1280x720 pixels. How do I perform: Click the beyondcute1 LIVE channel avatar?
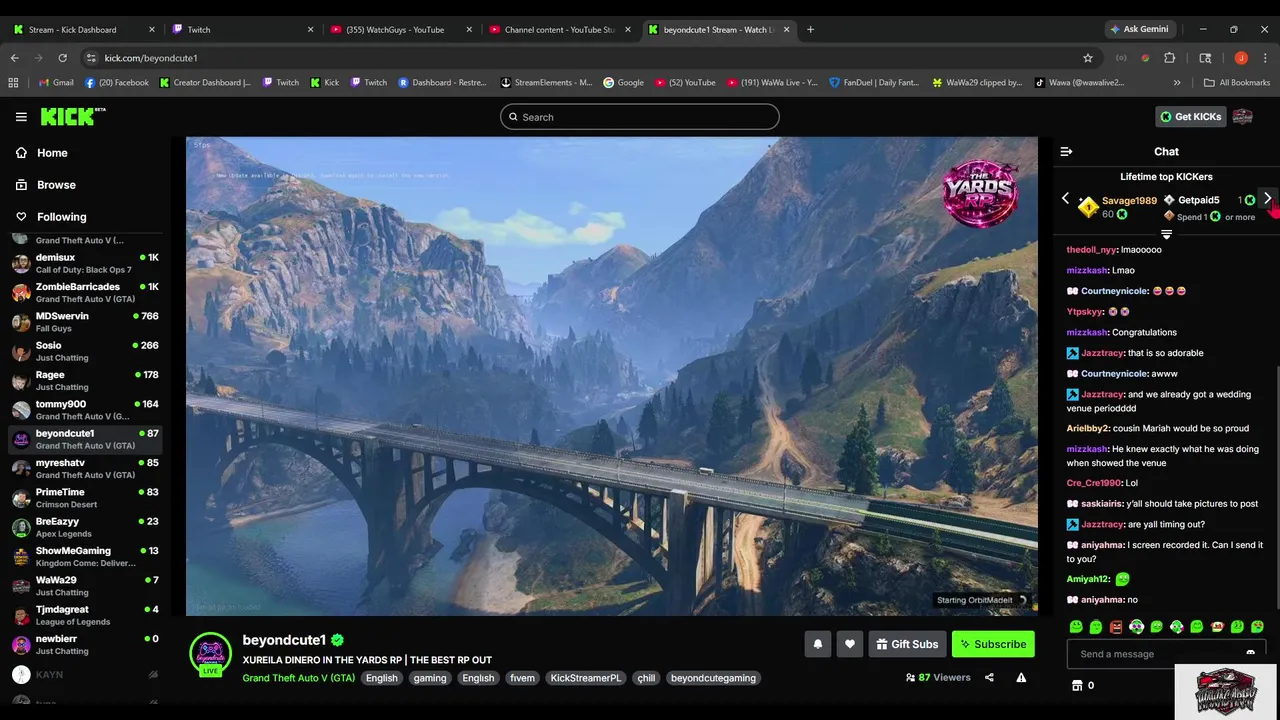pyautogui.click(x=210, y=655)
